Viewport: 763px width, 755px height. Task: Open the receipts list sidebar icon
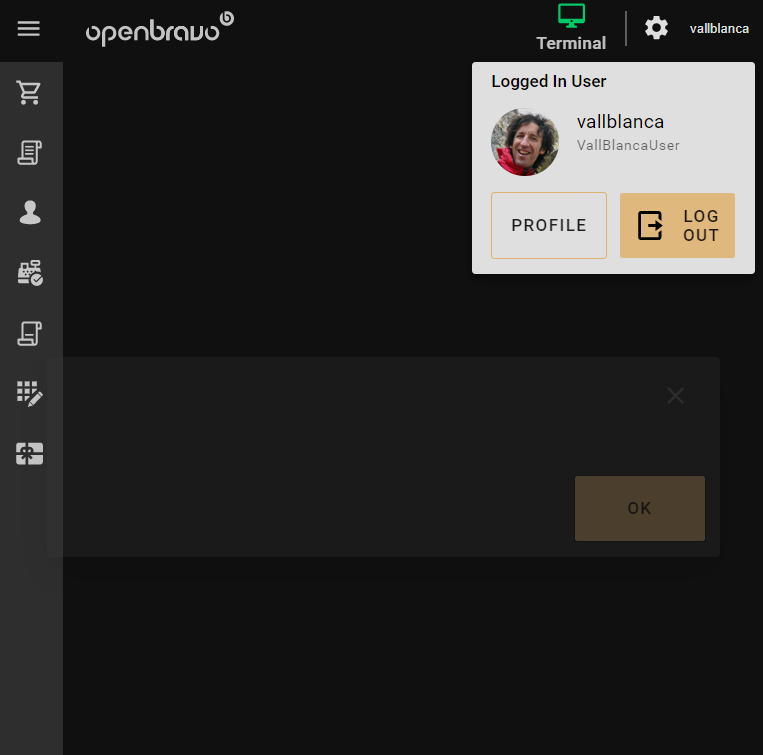pos(30,152)
